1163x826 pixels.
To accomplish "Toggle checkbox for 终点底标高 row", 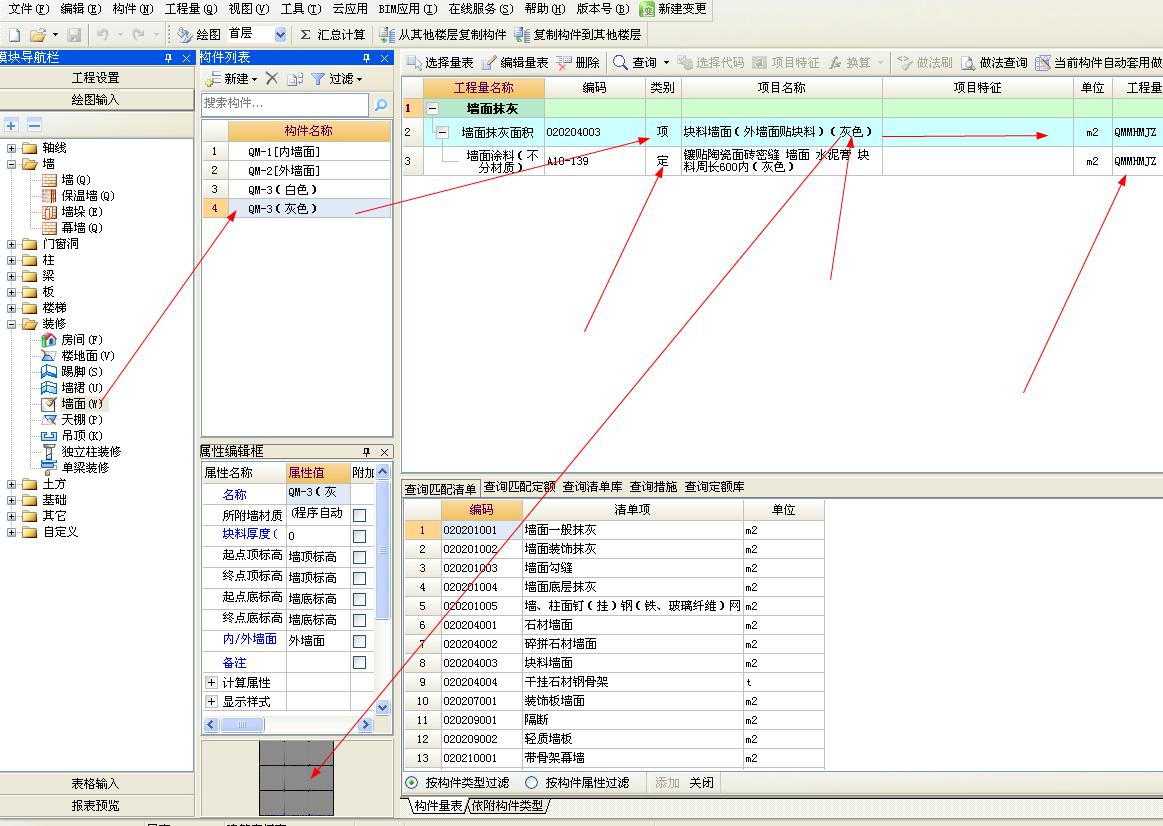I will (360, 620).
